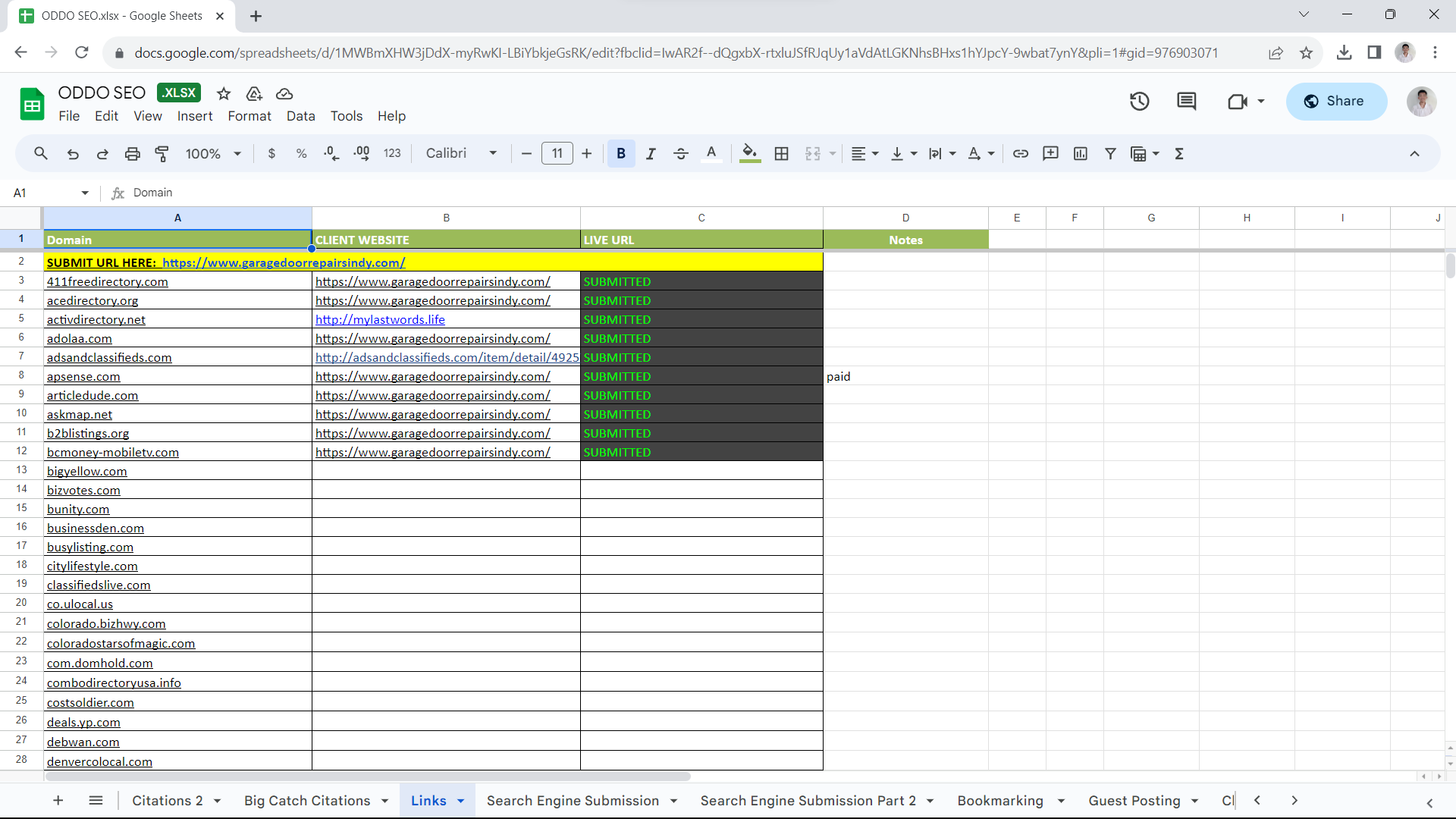Open the Data menu
This screenshot has height=819, width=1456.
pos(301,116)
